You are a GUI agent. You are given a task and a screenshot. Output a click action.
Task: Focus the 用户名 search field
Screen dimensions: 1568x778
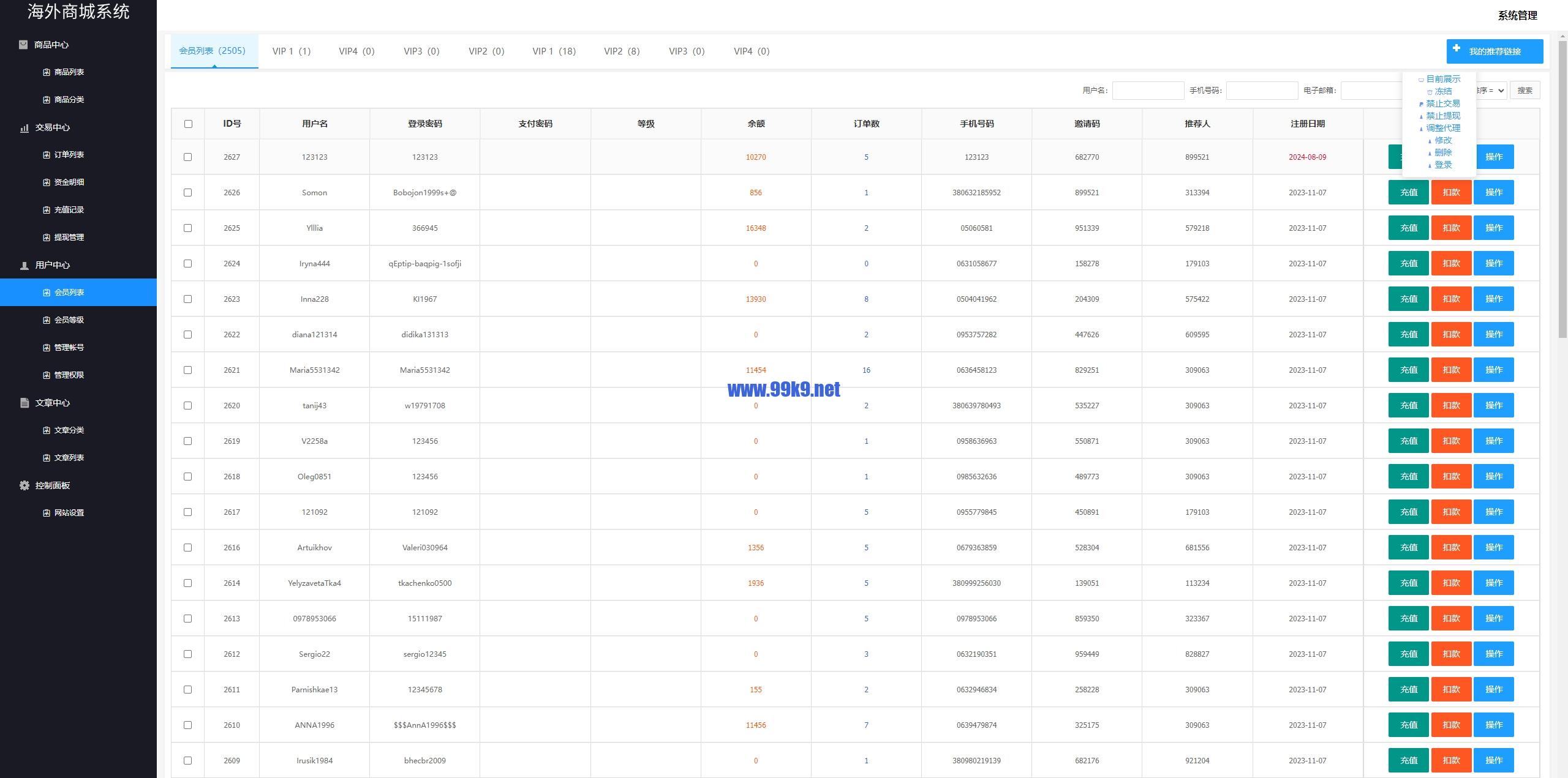tap(1148, 91)
